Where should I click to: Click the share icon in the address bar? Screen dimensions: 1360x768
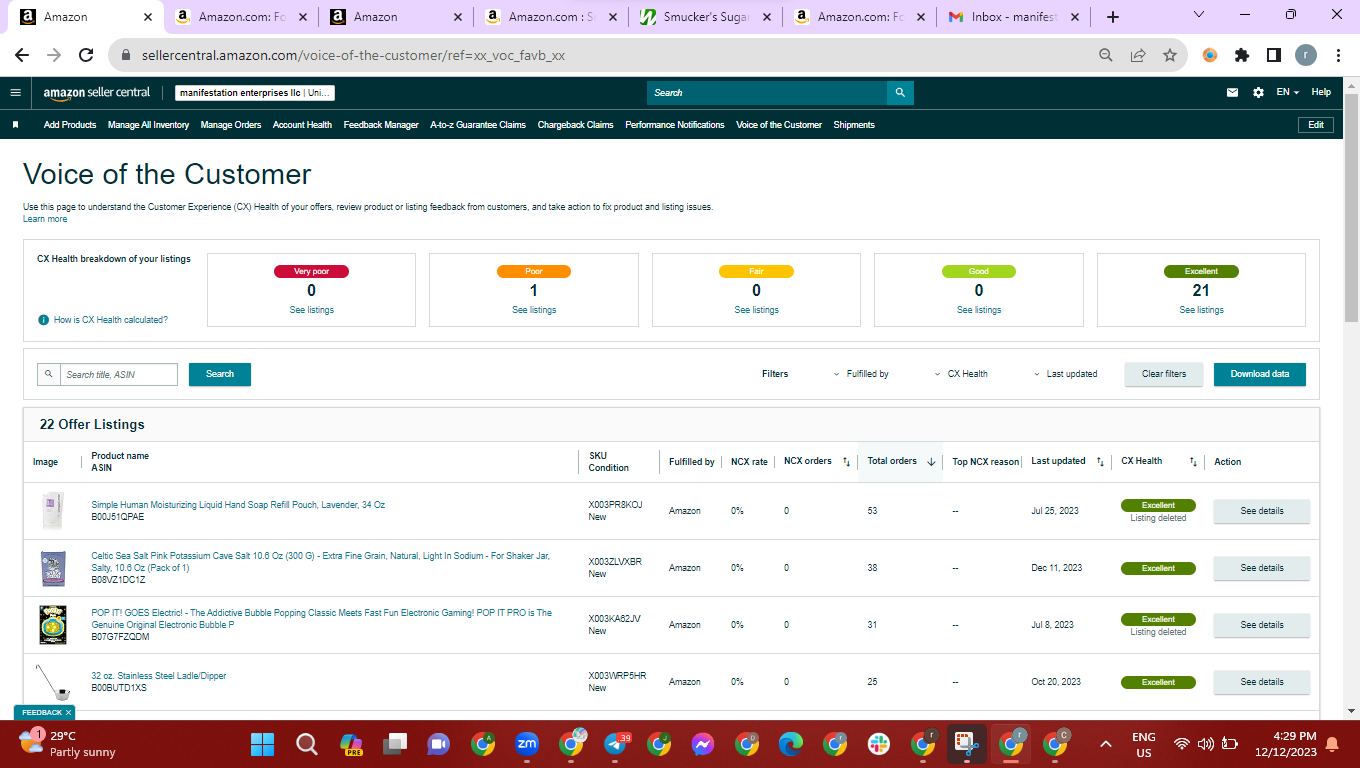[x=1138, y=56]
